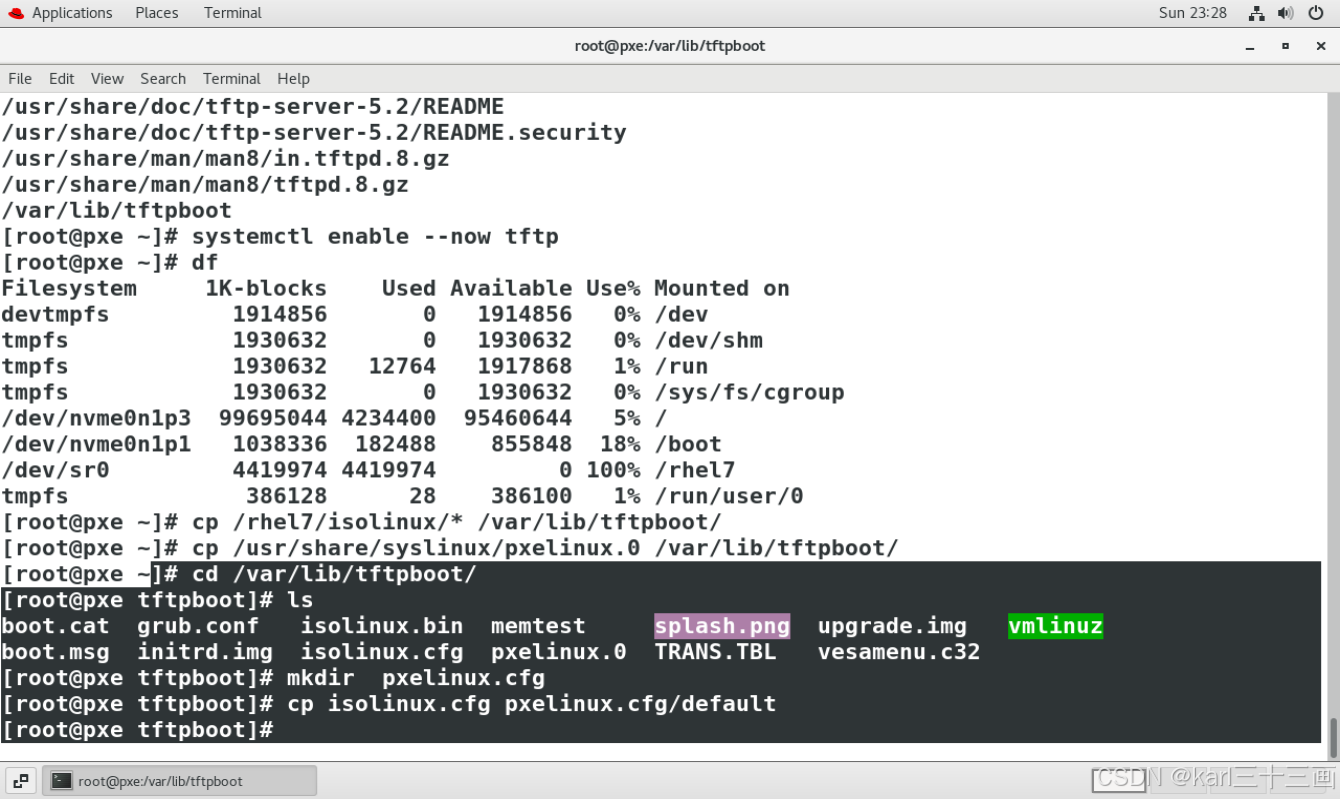
Task: Click the README.security path line
Action: [x=314, y=132]
